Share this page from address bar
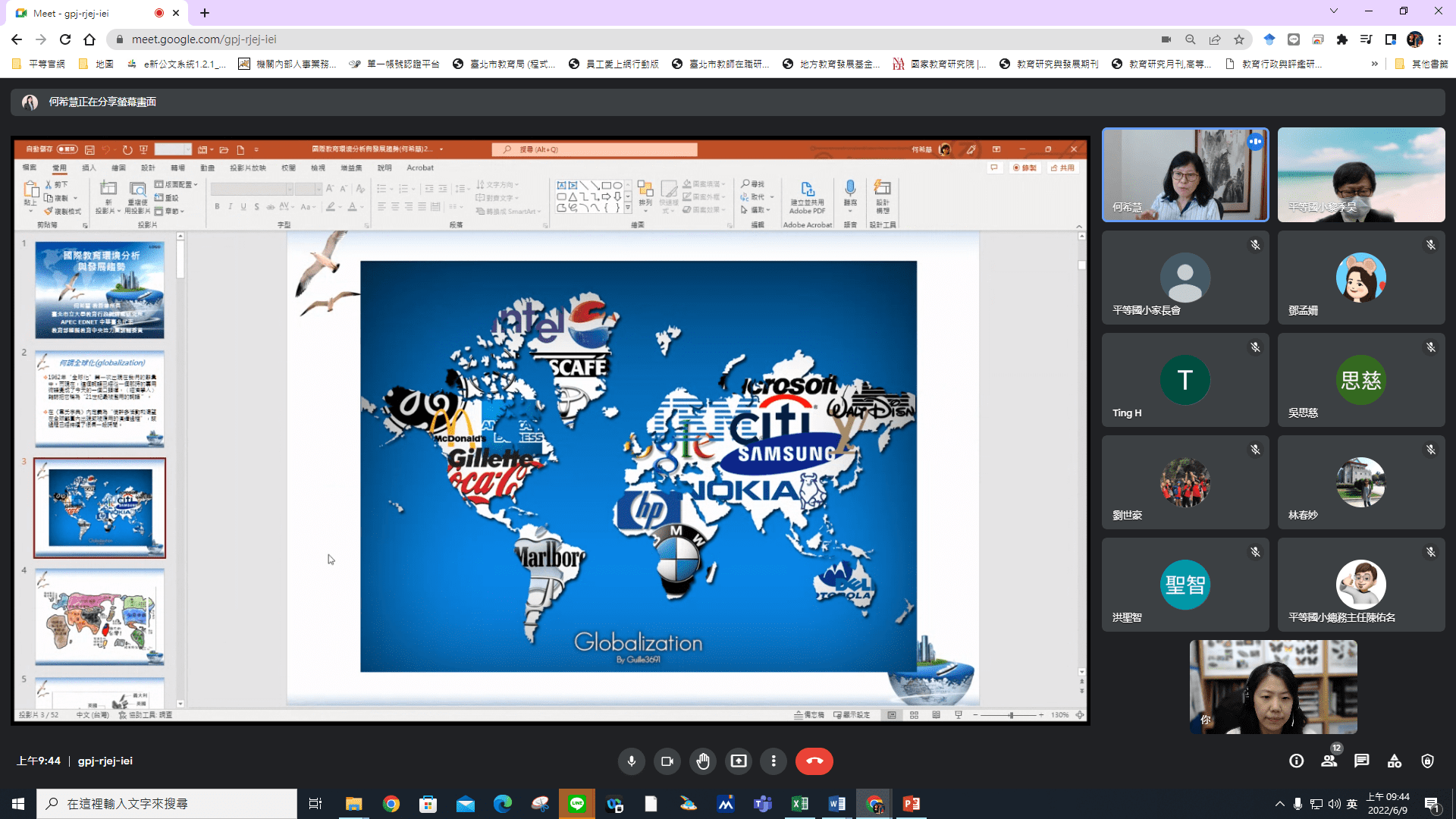 [1215, 39]
